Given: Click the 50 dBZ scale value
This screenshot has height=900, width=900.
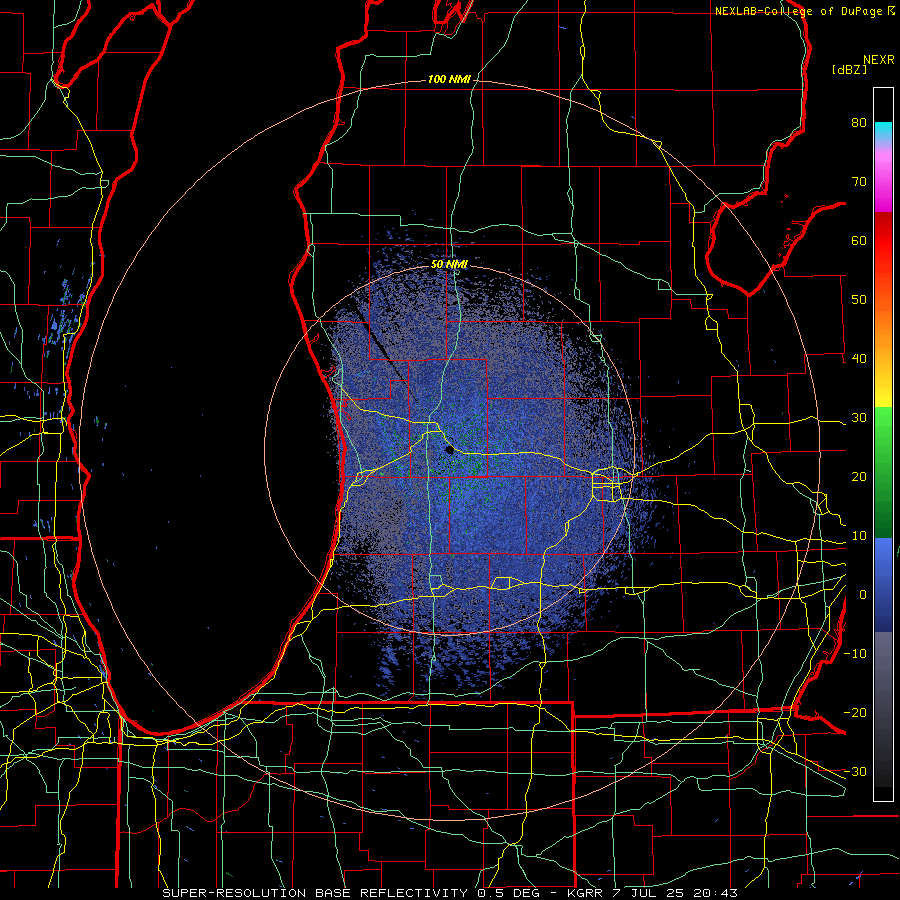Looking at the screenshot, I should click(x=859, y=300).
